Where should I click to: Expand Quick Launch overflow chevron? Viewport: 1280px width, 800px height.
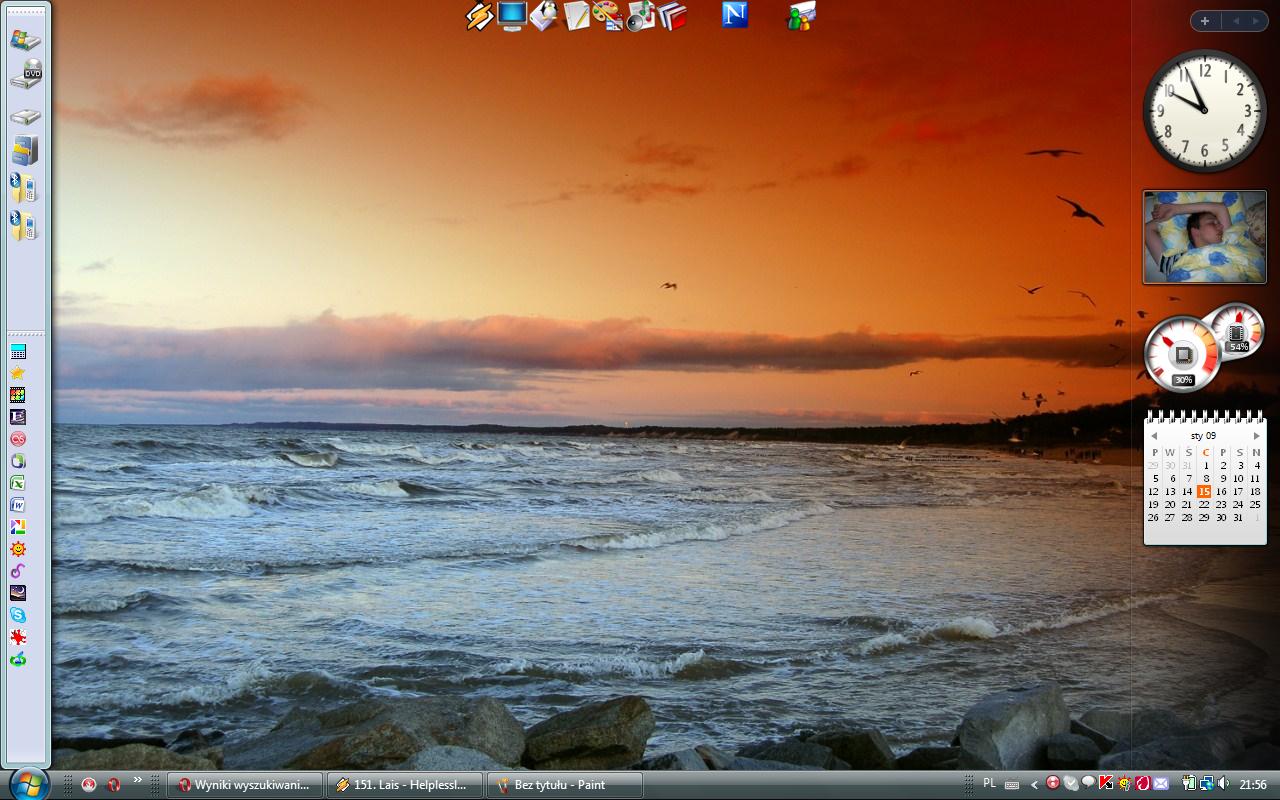[x=137, y=781]
